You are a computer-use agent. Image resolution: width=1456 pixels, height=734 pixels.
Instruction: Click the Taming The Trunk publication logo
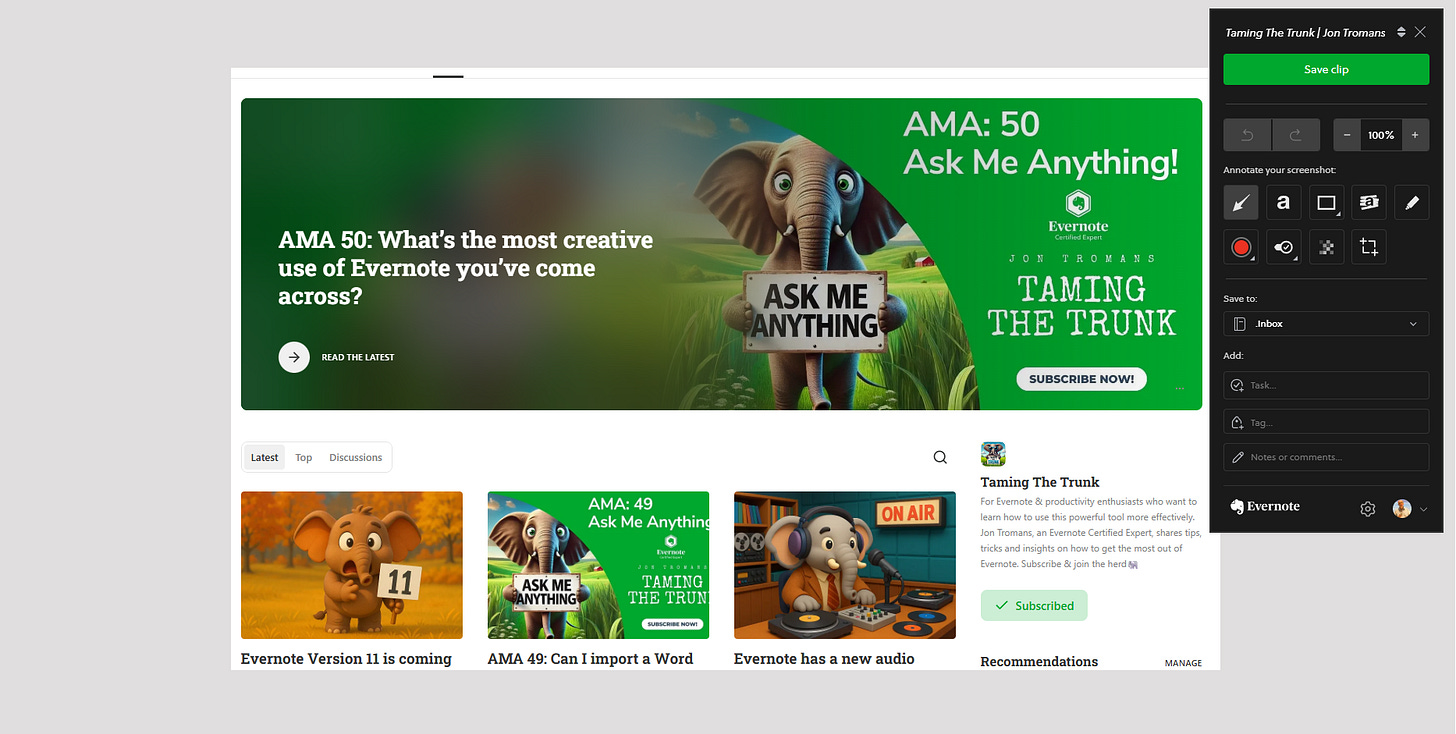pos(993,454)
